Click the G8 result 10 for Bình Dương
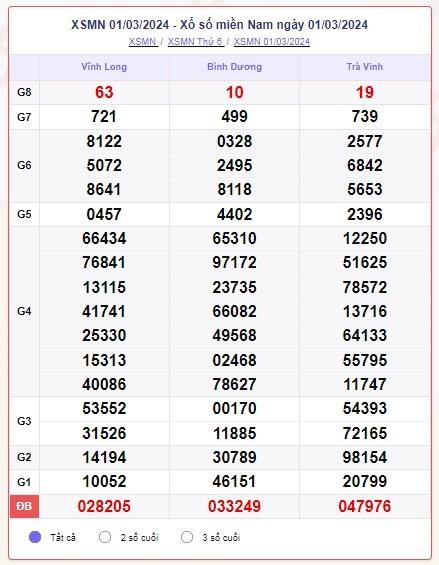 tap(234, 92)
